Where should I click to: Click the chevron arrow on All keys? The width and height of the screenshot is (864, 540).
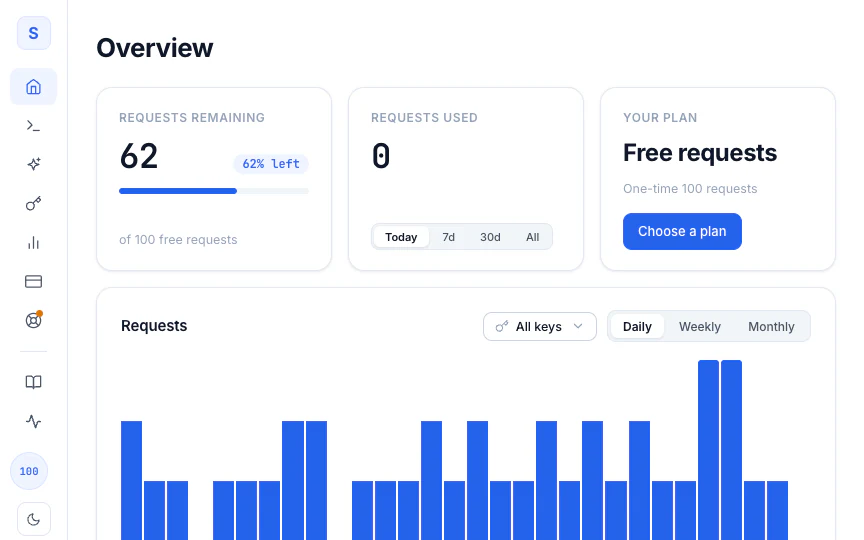578,326
